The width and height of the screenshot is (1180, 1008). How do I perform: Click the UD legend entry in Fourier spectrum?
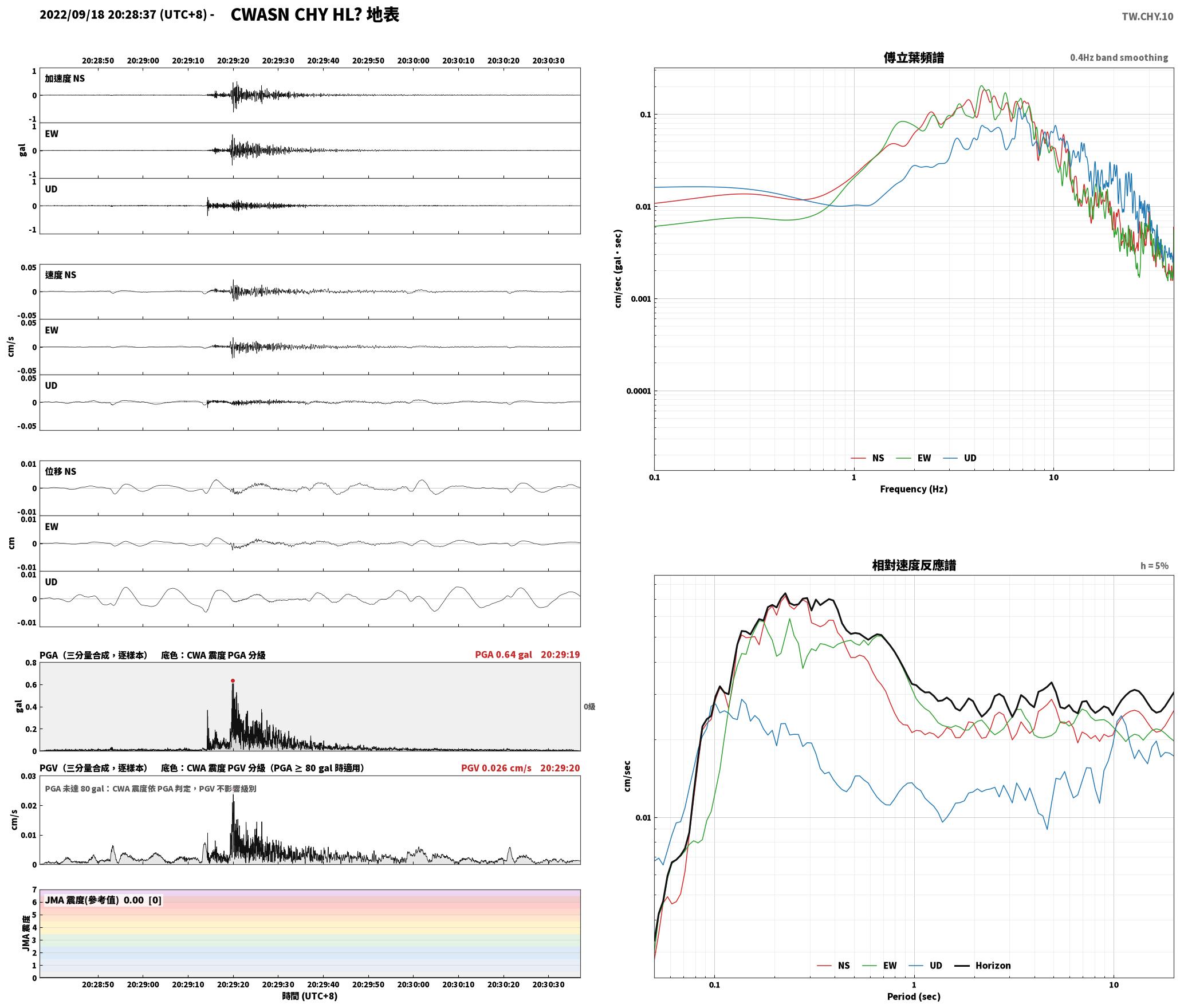[959, 458]
